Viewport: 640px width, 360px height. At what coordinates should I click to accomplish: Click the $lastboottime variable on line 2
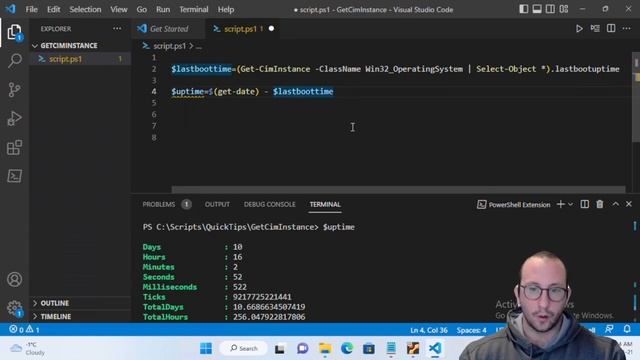(x=202, y=69)
